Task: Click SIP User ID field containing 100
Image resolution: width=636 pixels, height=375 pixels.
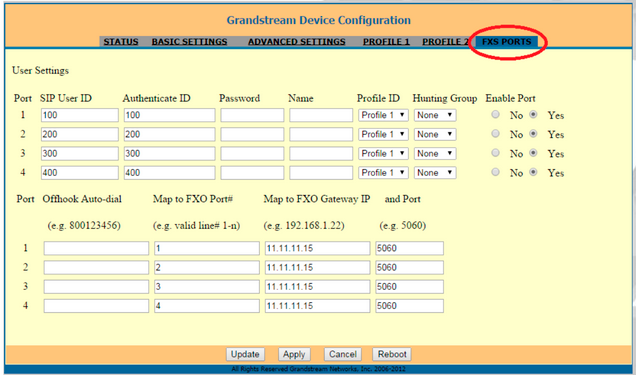Action: click(80, 115)
